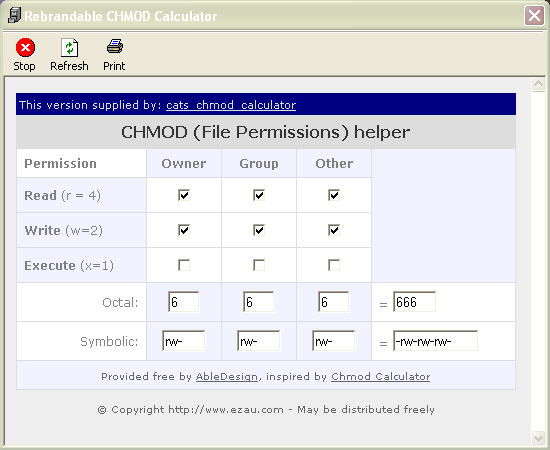
Task: Click the Other octal input field
Action: click(x=334, y=302)
